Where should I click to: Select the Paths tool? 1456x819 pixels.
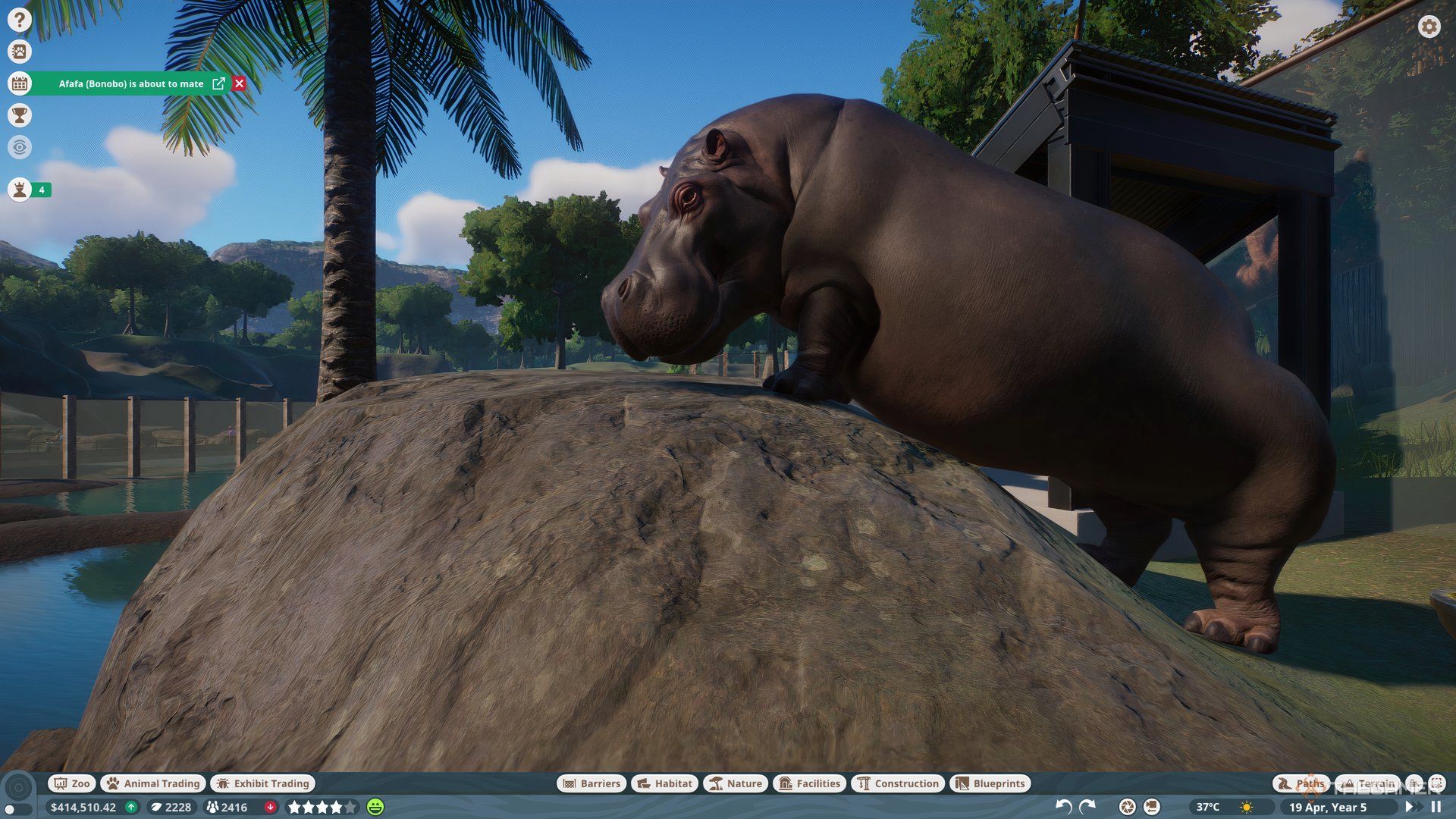(1301, 783)
